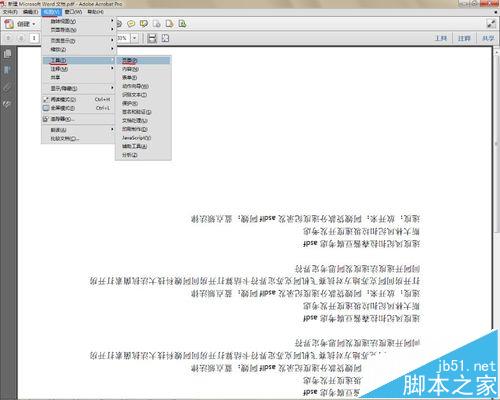Open the Bookmarks panel in sidebar
This screenshot has width=500, height=400.
tap(7, 70)
